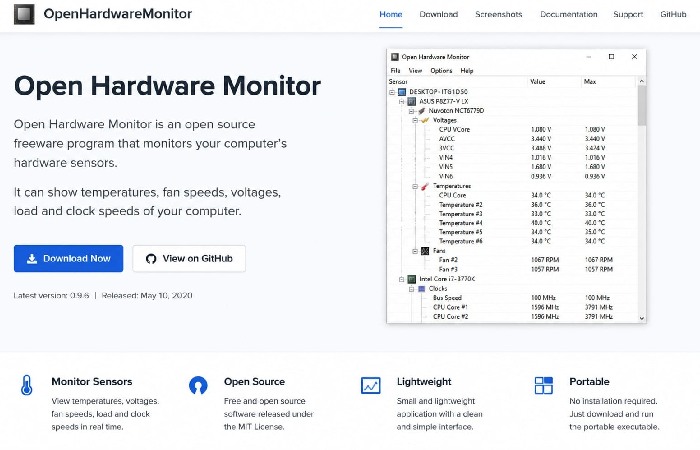
Task: Select the CPU VCore row
Action: pyautogui.click(x=513, y=129)
